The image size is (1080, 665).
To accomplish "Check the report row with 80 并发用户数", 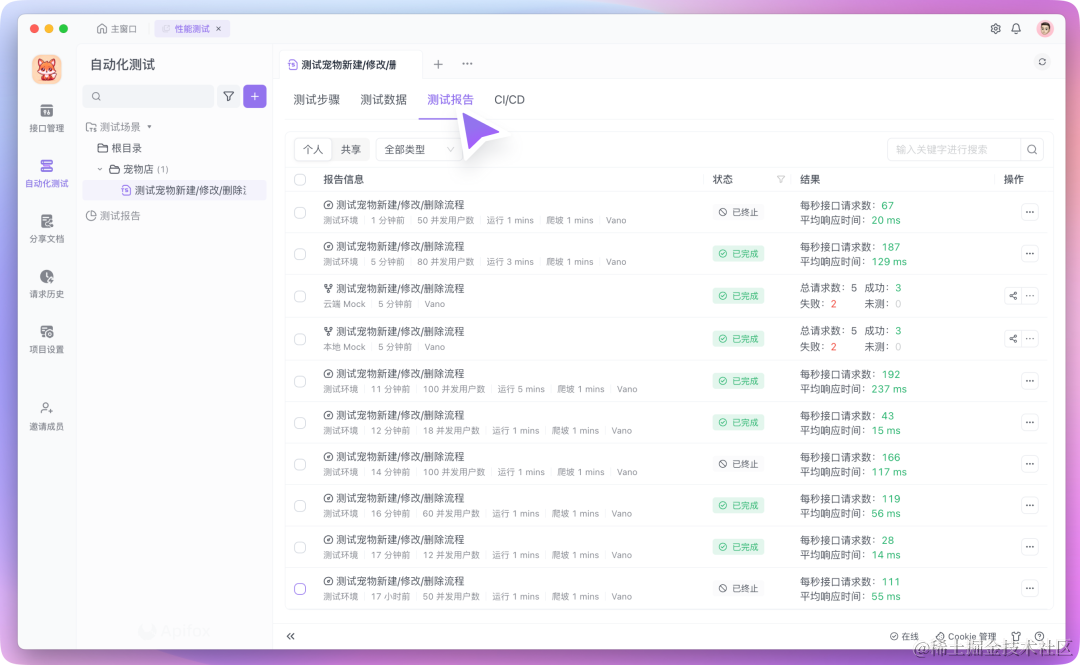I will (x=300, y=254).
